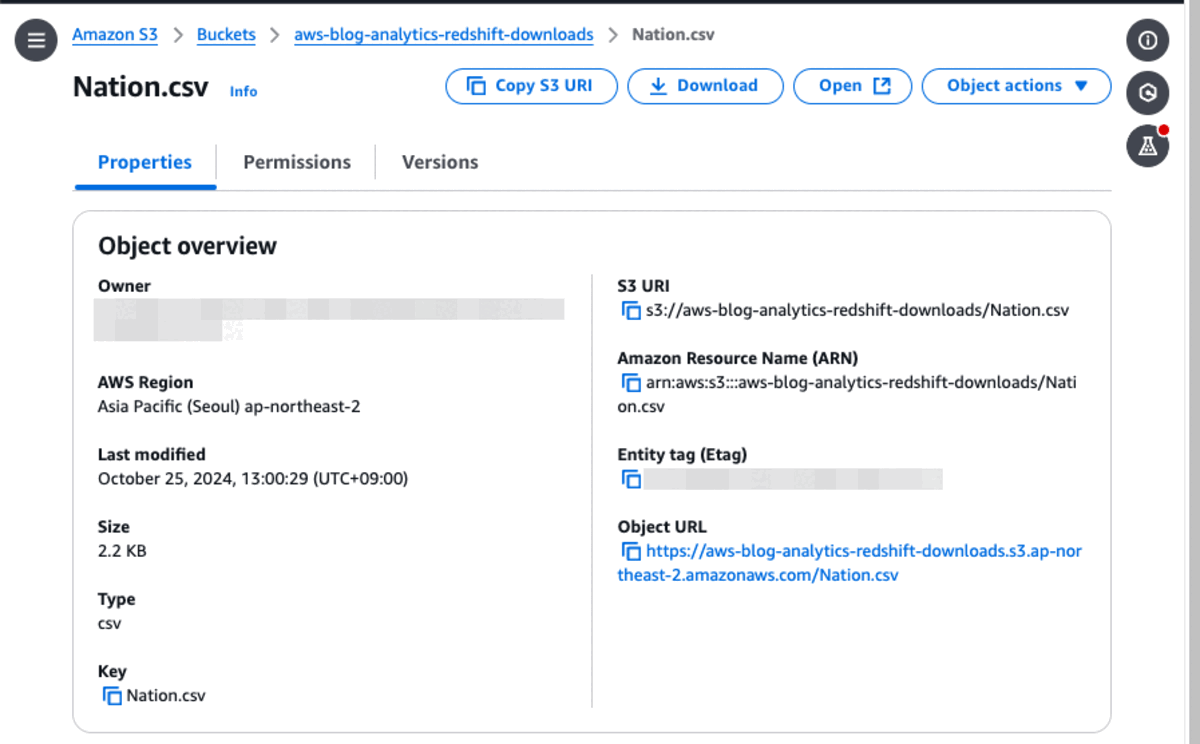
Task: Expand the Object actions dropdown
Action: pos(1016,86)
